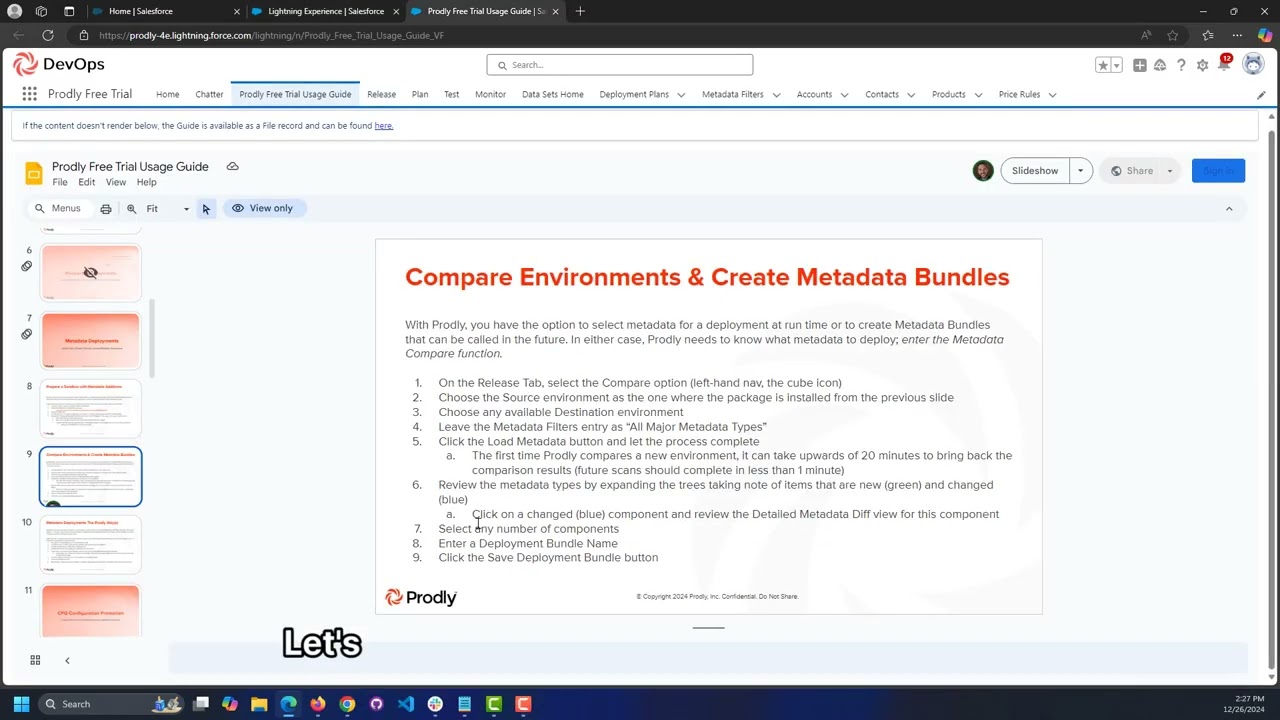Open Slideshow options dropdown arrow
The image size is (1280, 720).
point(1080,171)
